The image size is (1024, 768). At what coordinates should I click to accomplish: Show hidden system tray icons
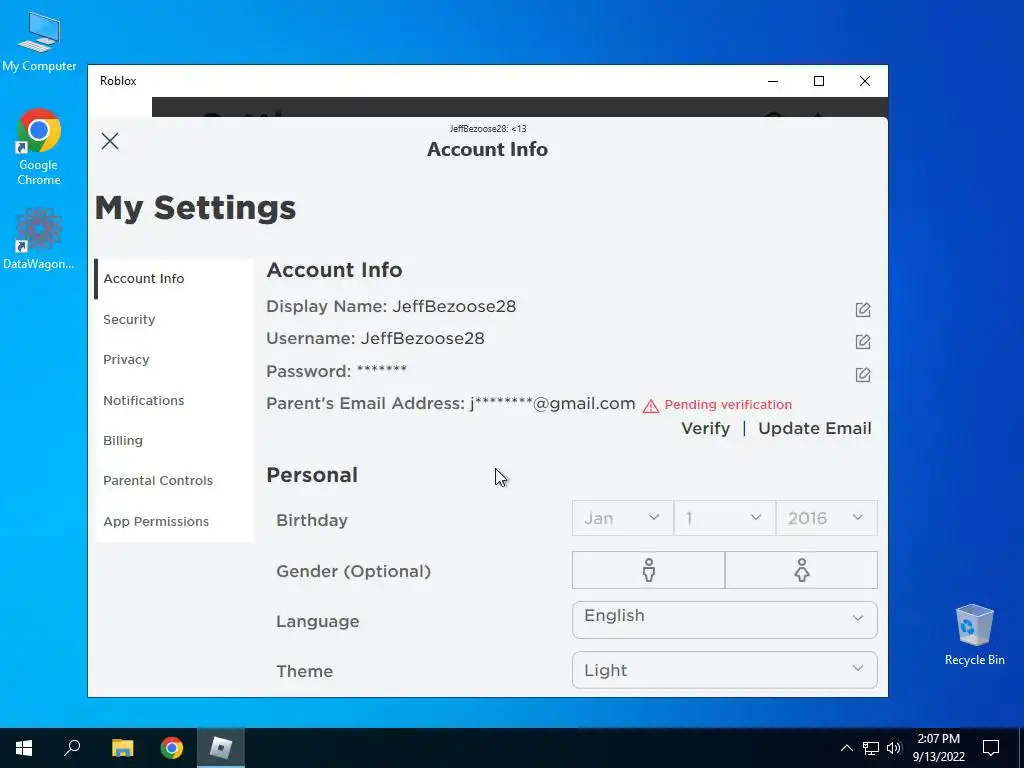click(846, 748)
